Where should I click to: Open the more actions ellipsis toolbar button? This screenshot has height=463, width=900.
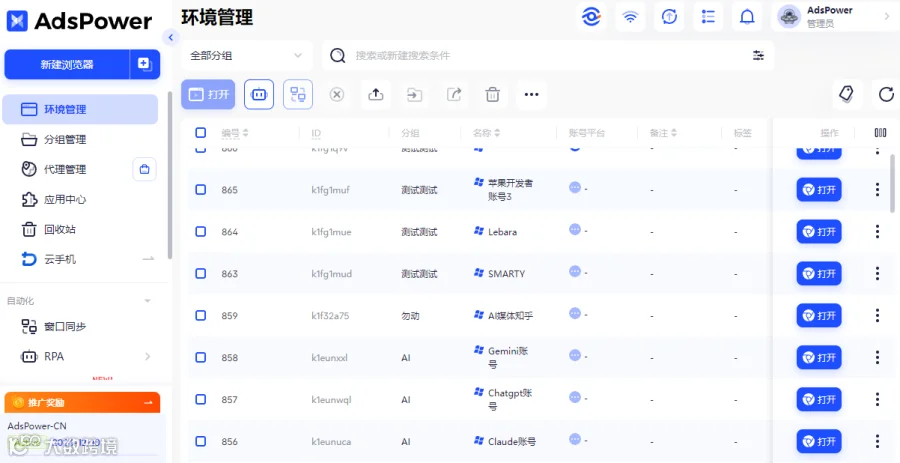pos(532,94)
